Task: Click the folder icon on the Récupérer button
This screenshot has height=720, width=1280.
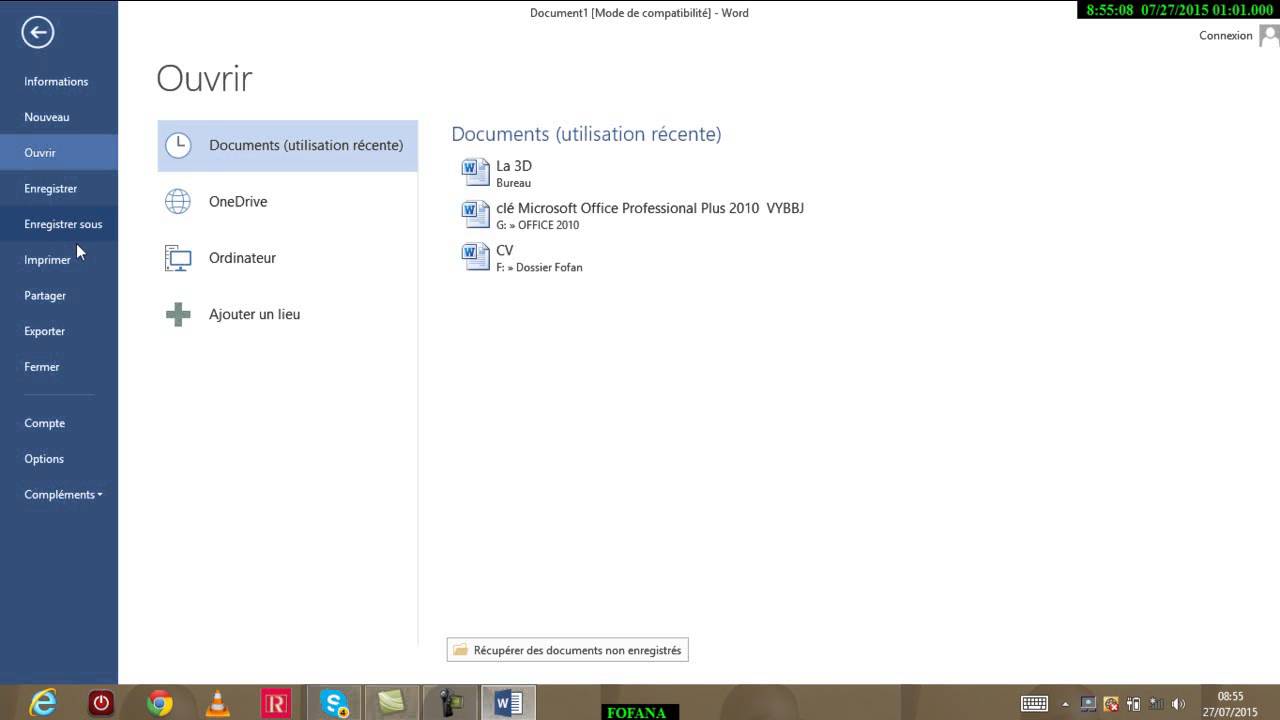Action: (461, 650)
